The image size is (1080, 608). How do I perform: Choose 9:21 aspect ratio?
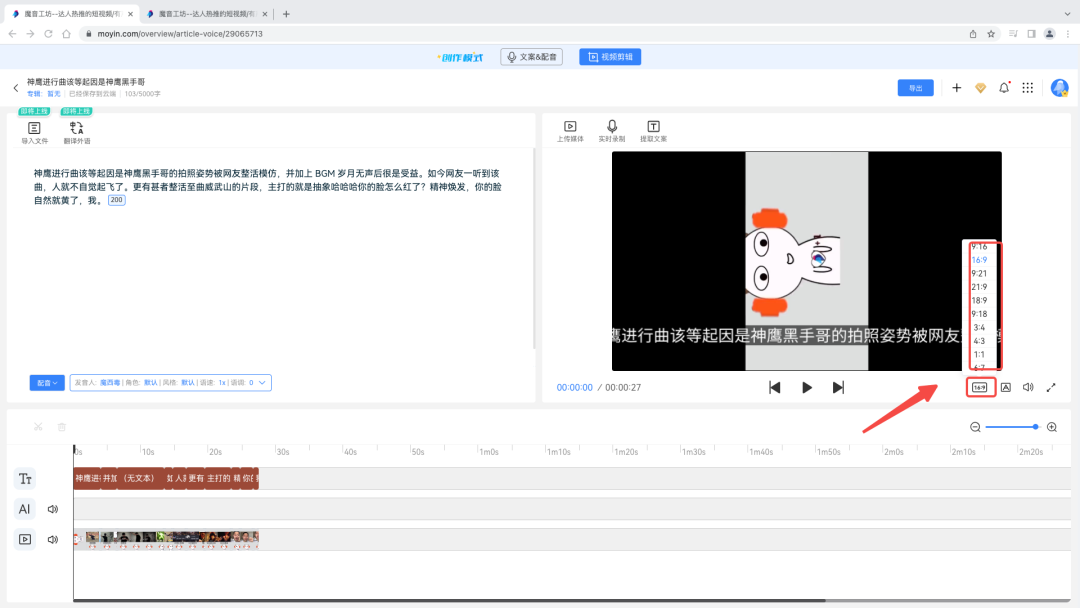[979, 273]
